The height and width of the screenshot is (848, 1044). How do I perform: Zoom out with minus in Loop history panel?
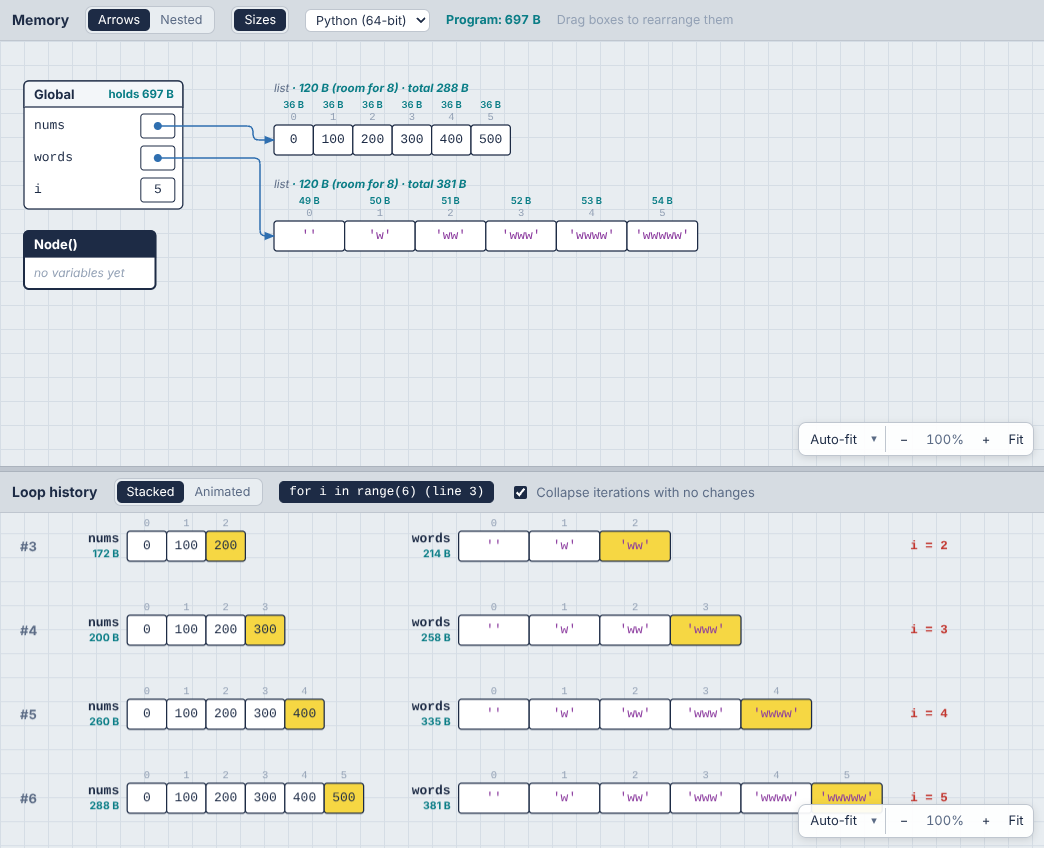tap(904, 821)
